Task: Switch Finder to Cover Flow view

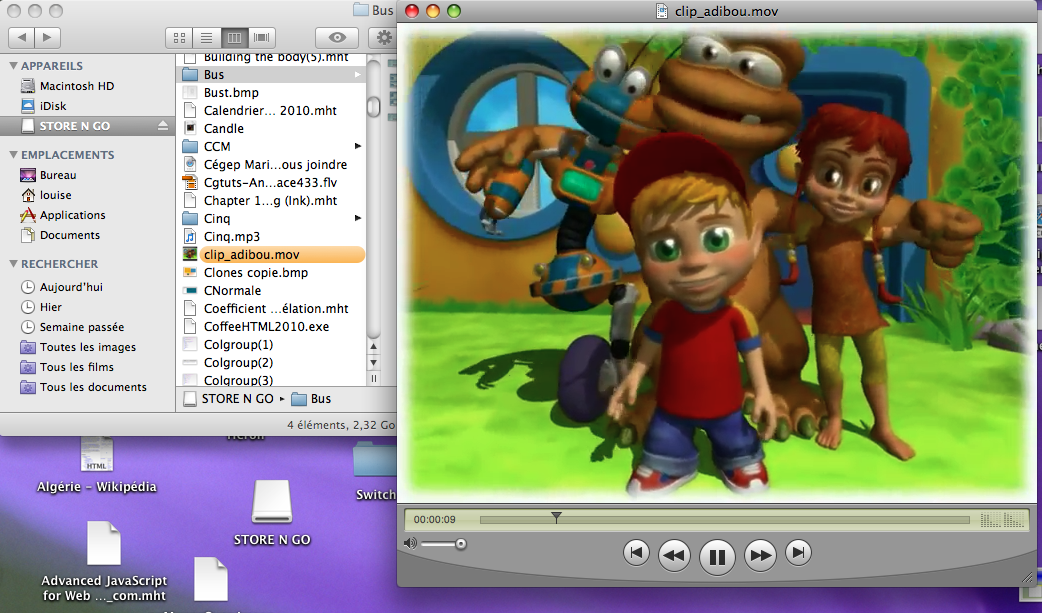Action: [262, 37]
